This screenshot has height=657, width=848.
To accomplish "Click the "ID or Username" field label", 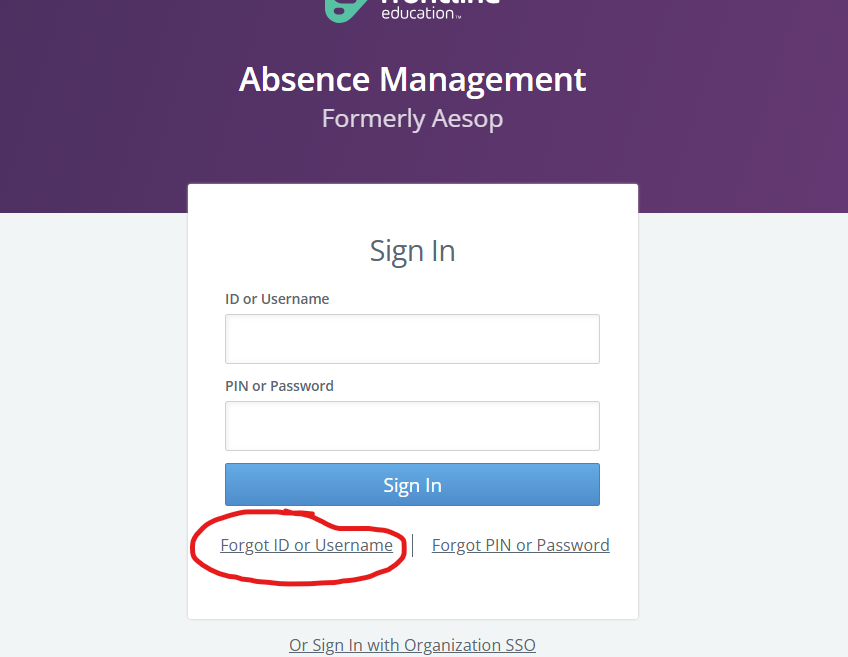I will coord(277,299).
